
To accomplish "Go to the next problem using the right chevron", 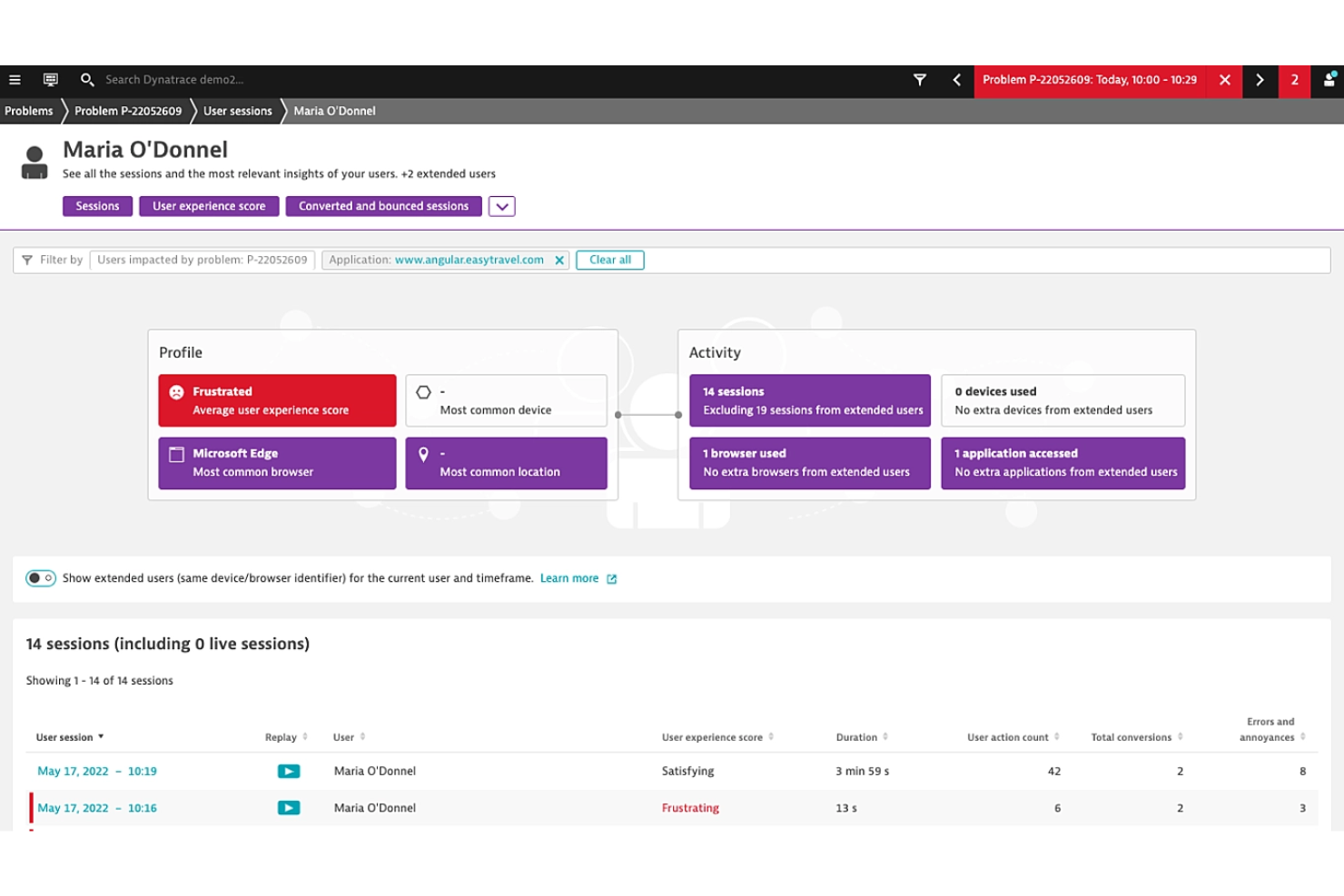I will click(x=1260, y=80).
